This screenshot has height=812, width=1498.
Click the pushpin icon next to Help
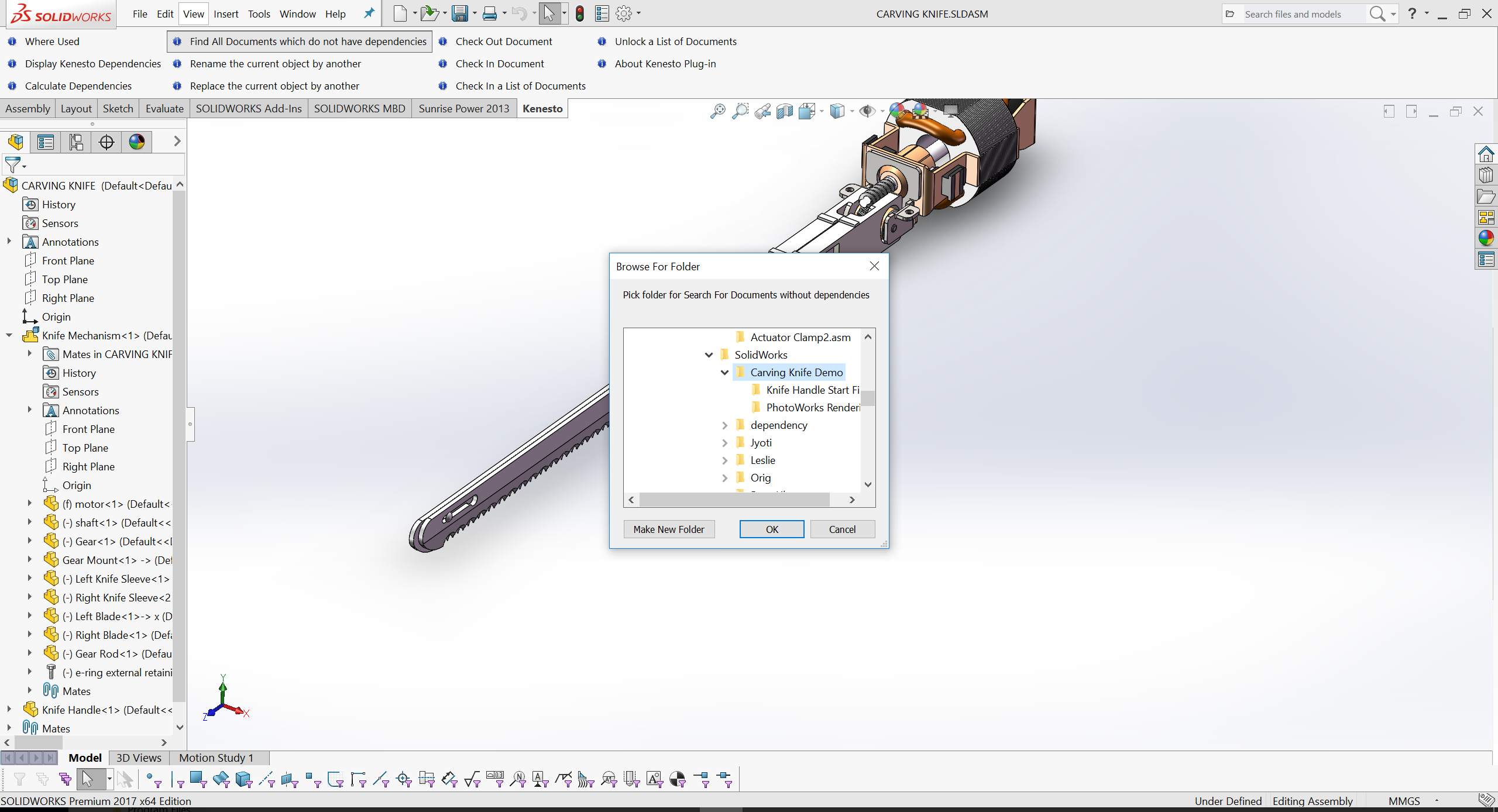(x=369, y=13)
